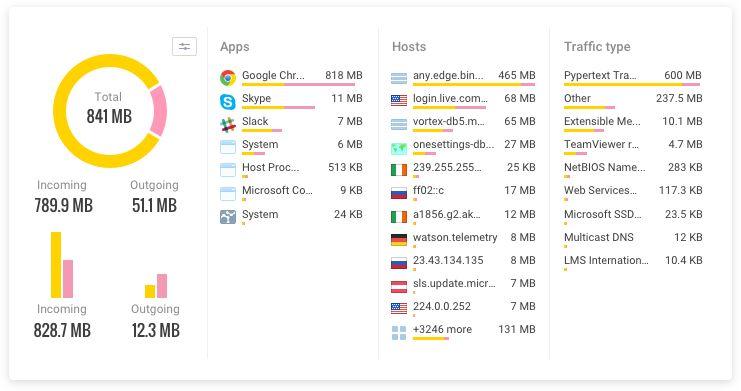Click the Total 841 MB donut center
This screenshot has height=391, width=741.
pos(109,109)
